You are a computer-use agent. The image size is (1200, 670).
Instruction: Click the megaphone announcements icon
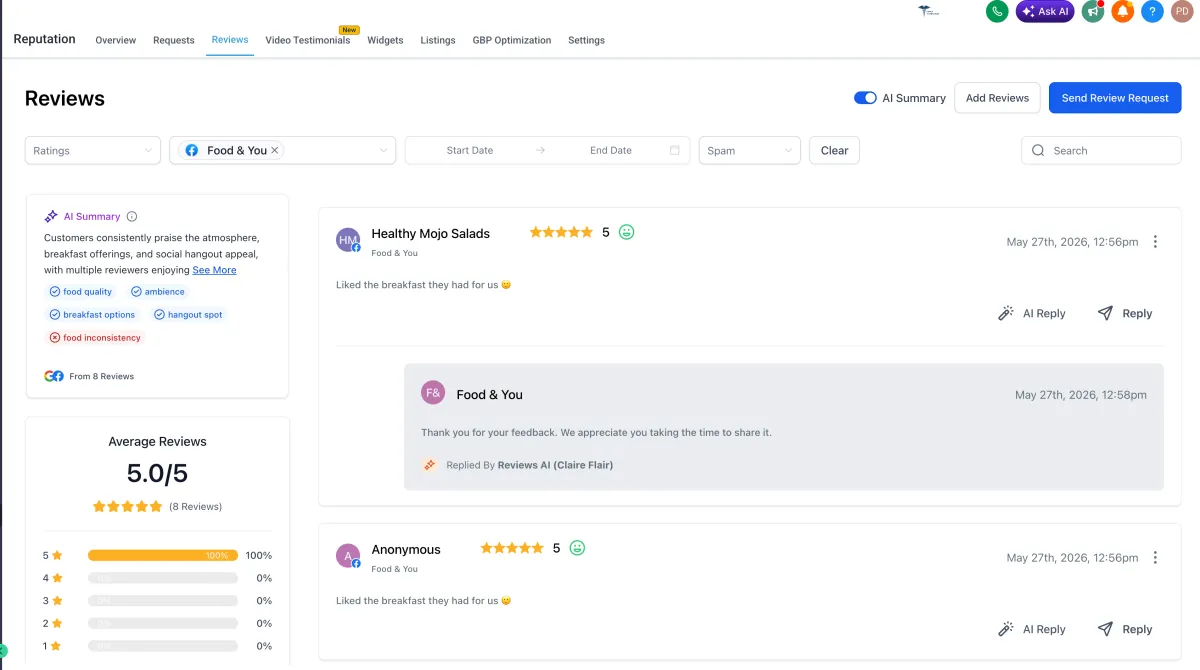pos(1093,11)
